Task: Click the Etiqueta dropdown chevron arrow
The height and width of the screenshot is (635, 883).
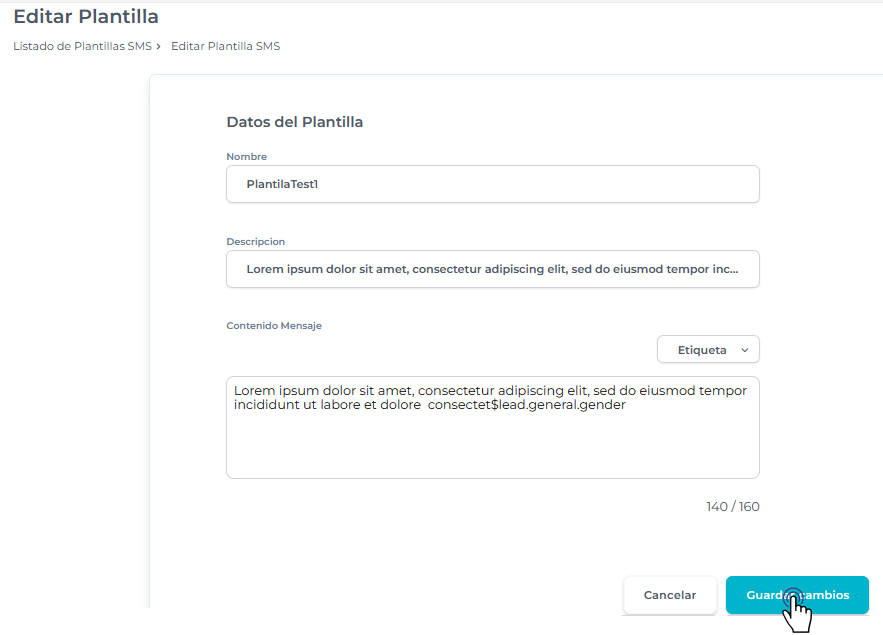Action: coord(745,350)
